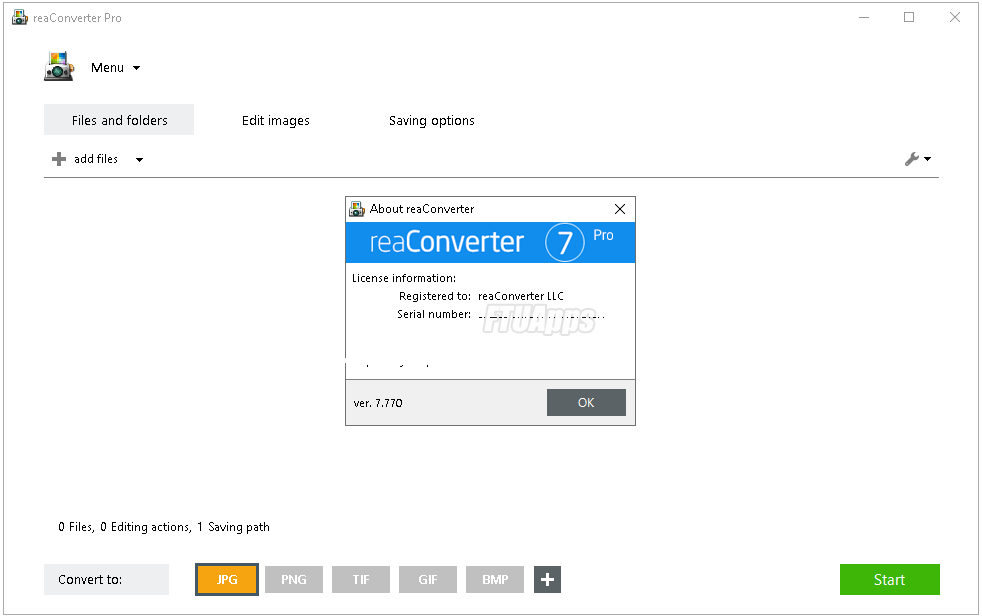
Task: Click the reaConverter camera logo icon
Action: click(x=59, y=67)
